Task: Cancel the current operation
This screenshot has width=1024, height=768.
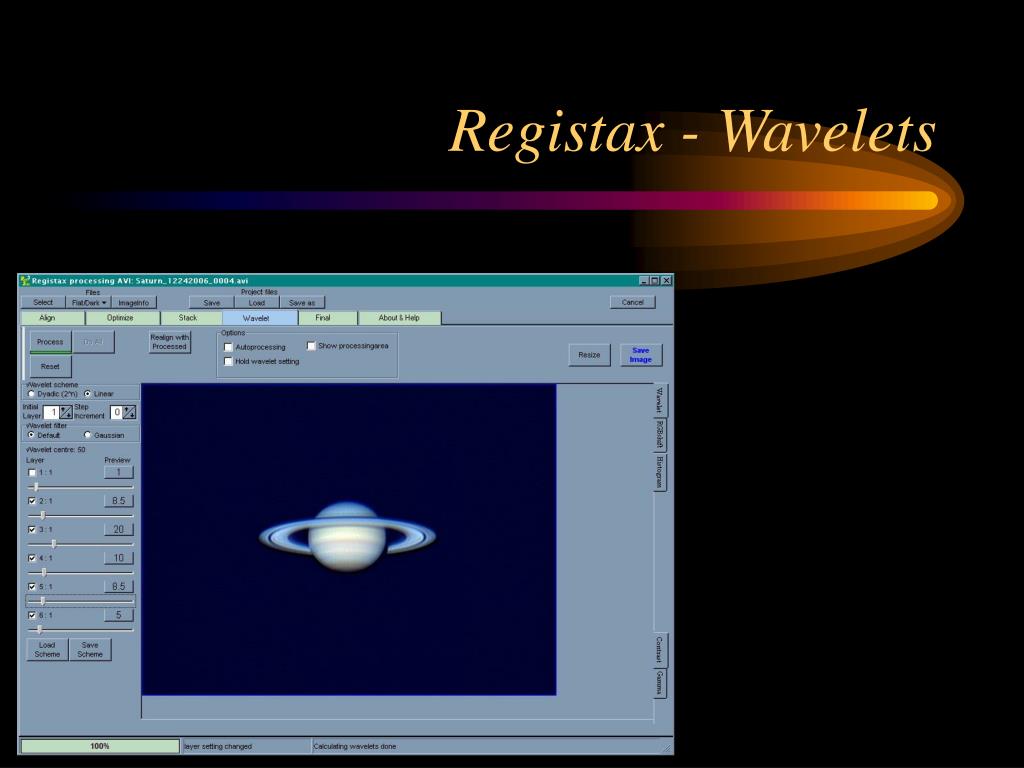Action: (x=632, y=302)
